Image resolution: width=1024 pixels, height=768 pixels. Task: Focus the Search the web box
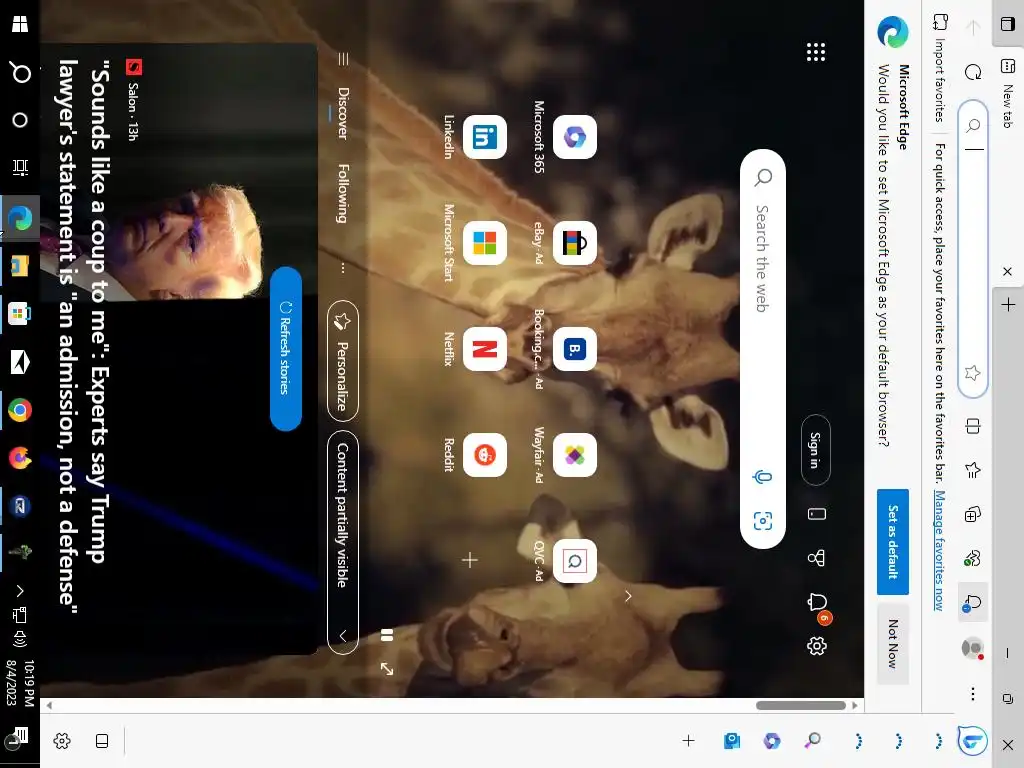(x=763, y=349)
